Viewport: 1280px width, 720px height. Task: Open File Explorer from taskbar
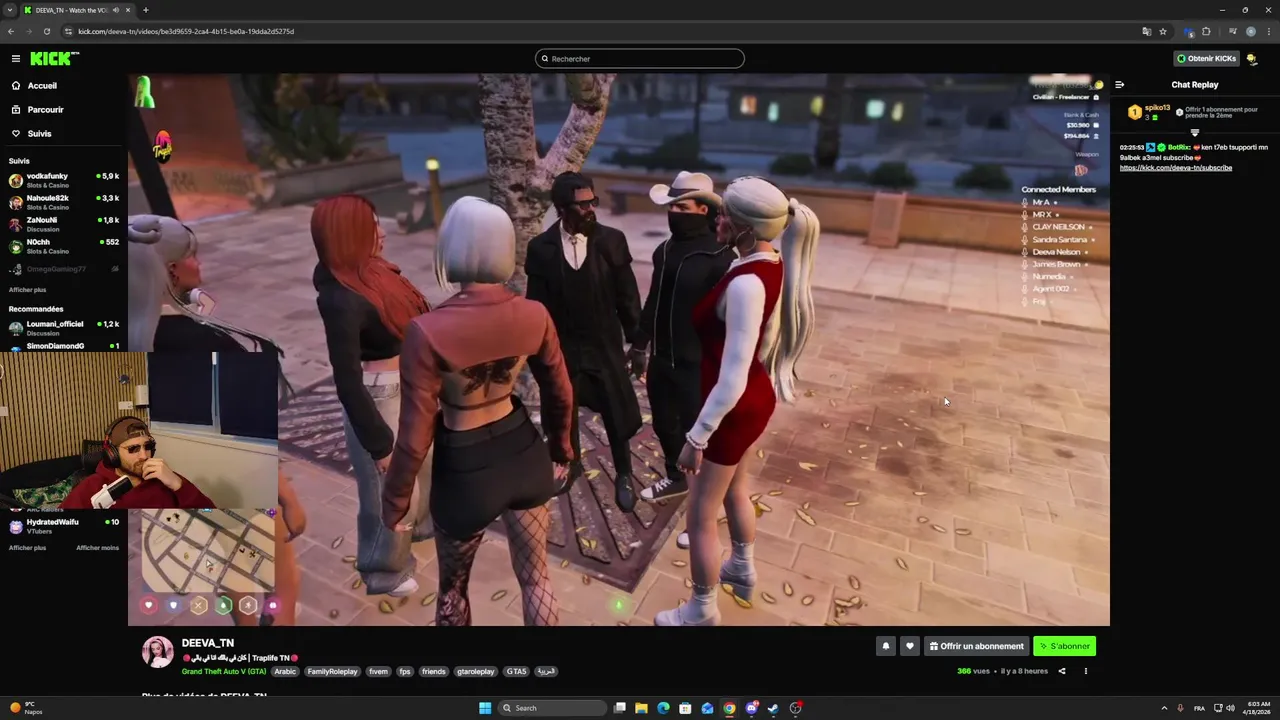[x=641, y=708]
